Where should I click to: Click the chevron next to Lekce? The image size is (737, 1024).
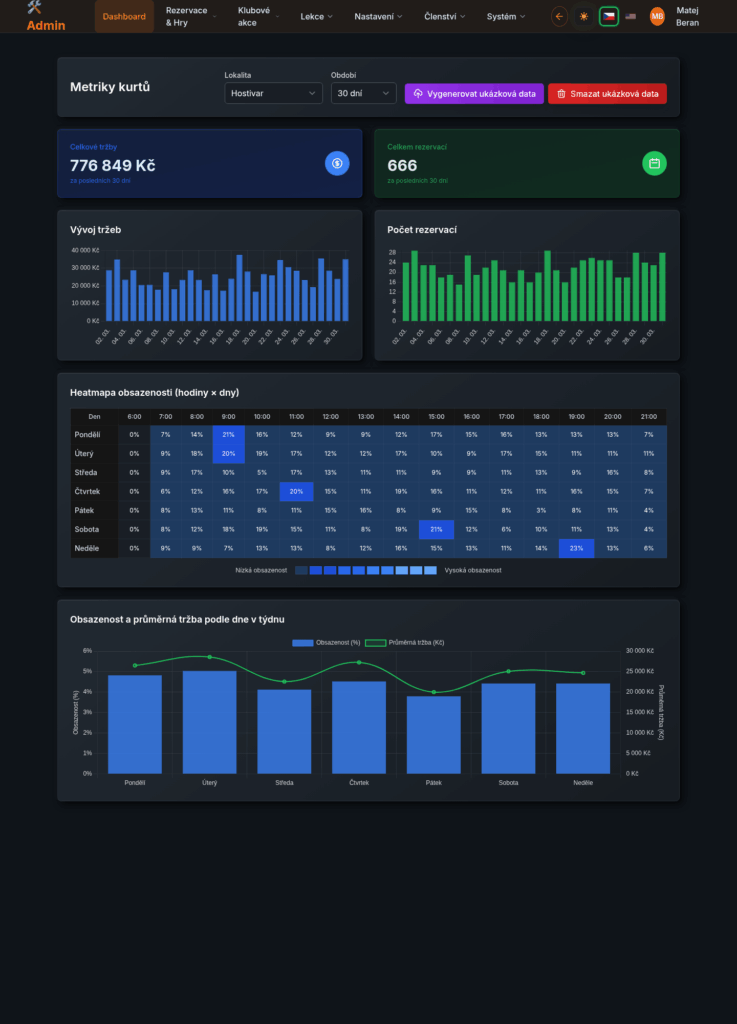point(330,16)
